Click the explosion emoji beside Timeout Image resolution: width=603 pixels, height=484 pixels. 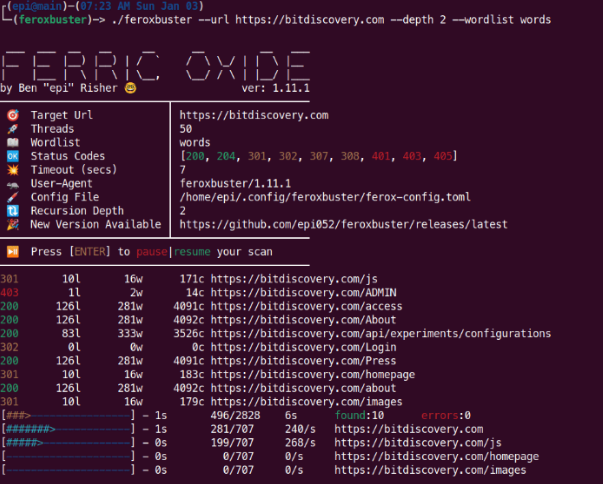click(x=13, y=170)
